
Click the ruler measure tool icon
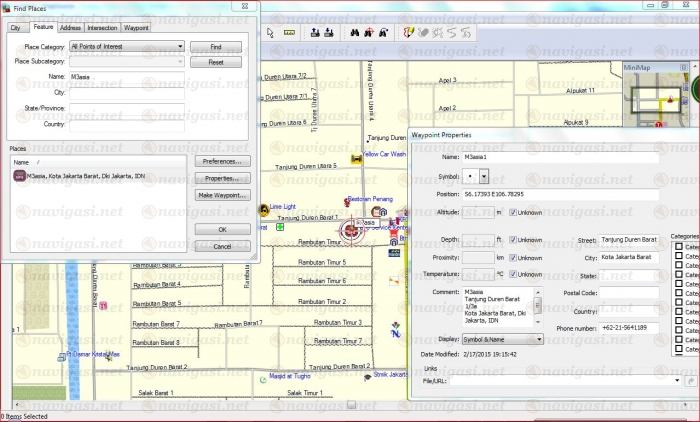click(289, 32)
